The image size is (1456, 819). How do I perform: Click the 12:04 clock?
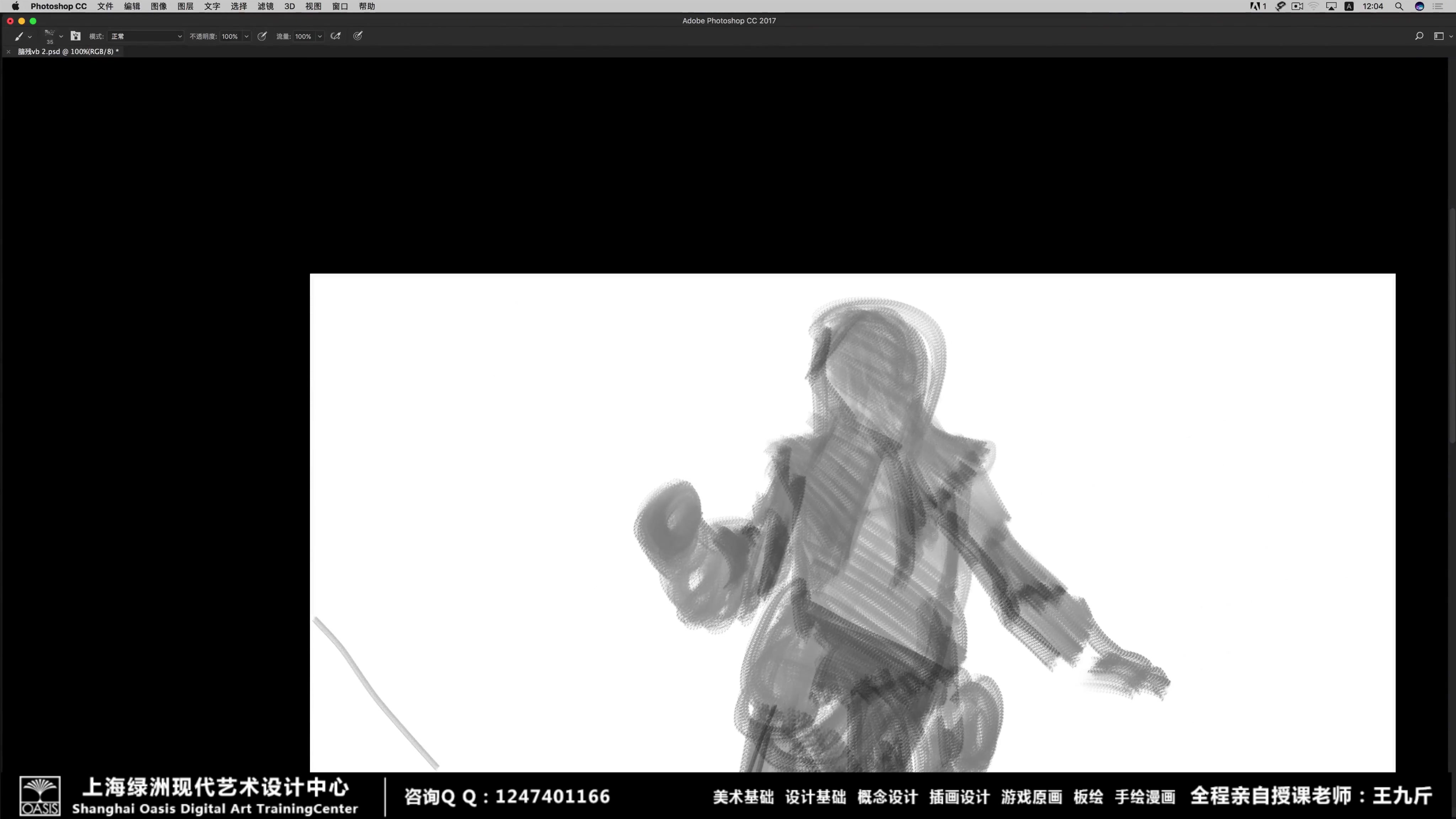pyautogui.click(x=1373, y=6)
